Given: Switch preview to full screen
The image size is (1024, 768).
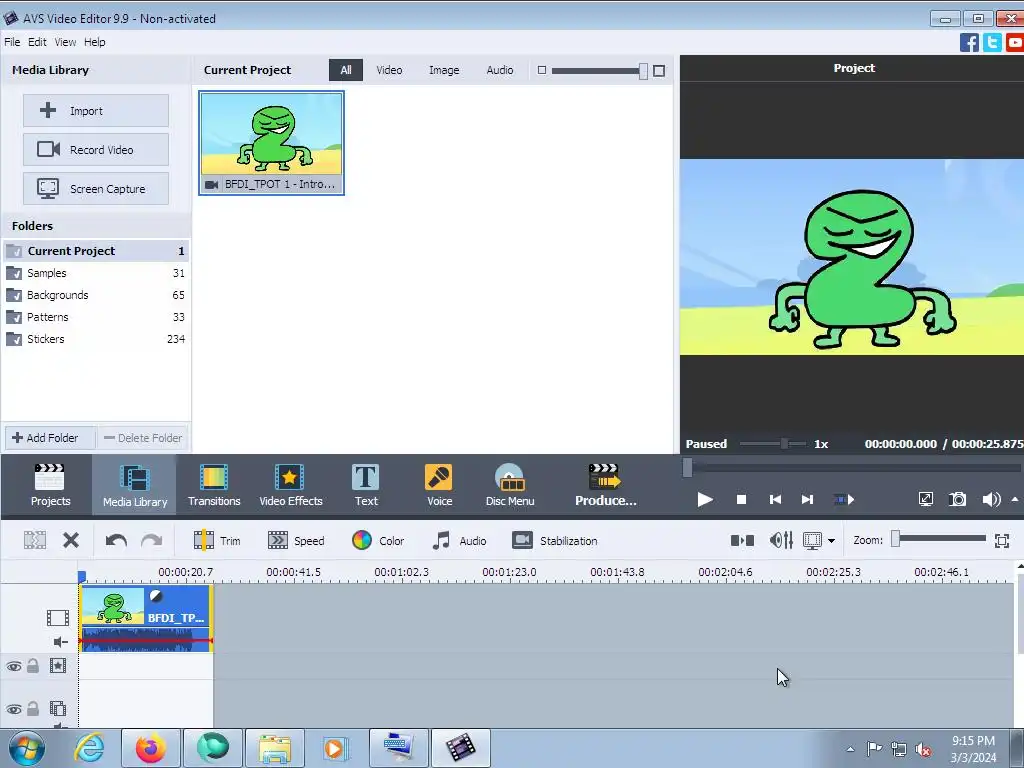Looking at the screenshot, I should point(925,500).
